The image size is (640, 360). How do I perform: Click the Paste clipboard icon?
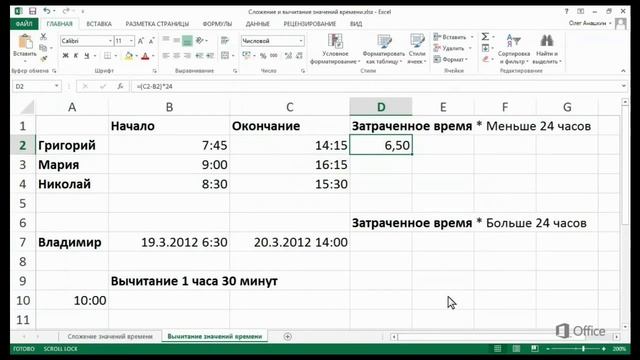pos(25,42)
